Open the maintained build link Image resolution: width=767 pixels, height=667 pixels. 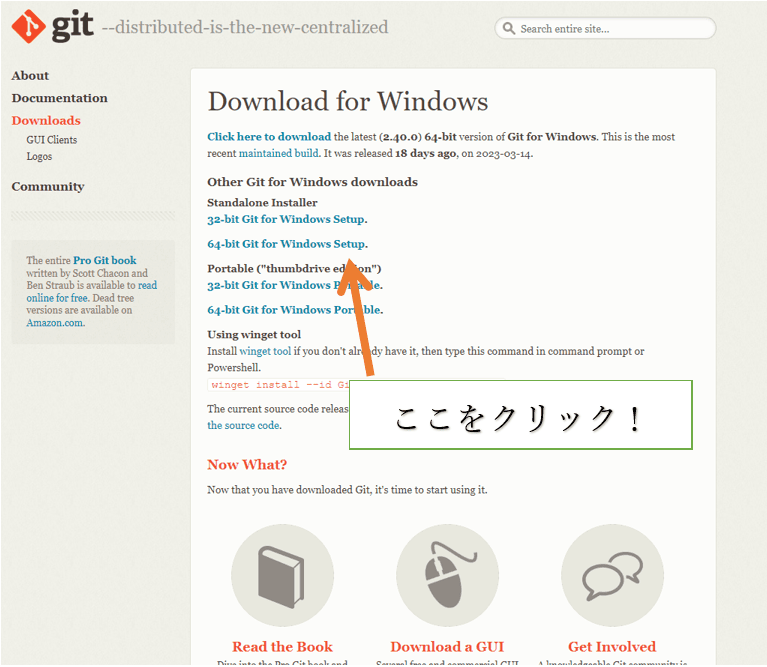click(x=279, y=153)
